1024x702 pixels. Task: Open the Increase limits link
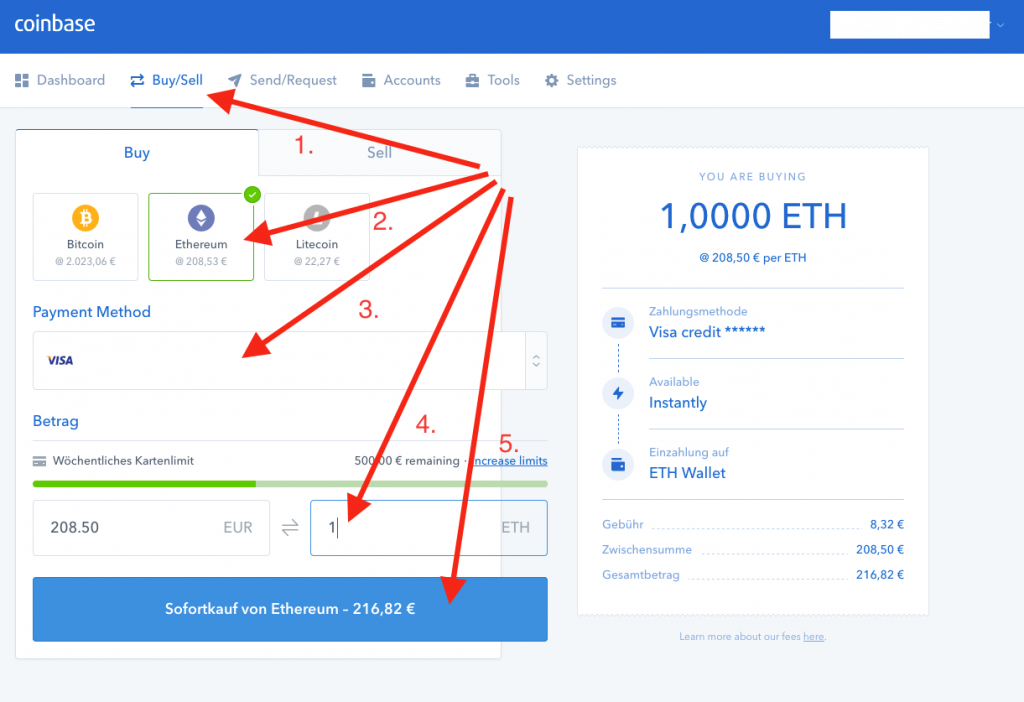coord(512,460)
